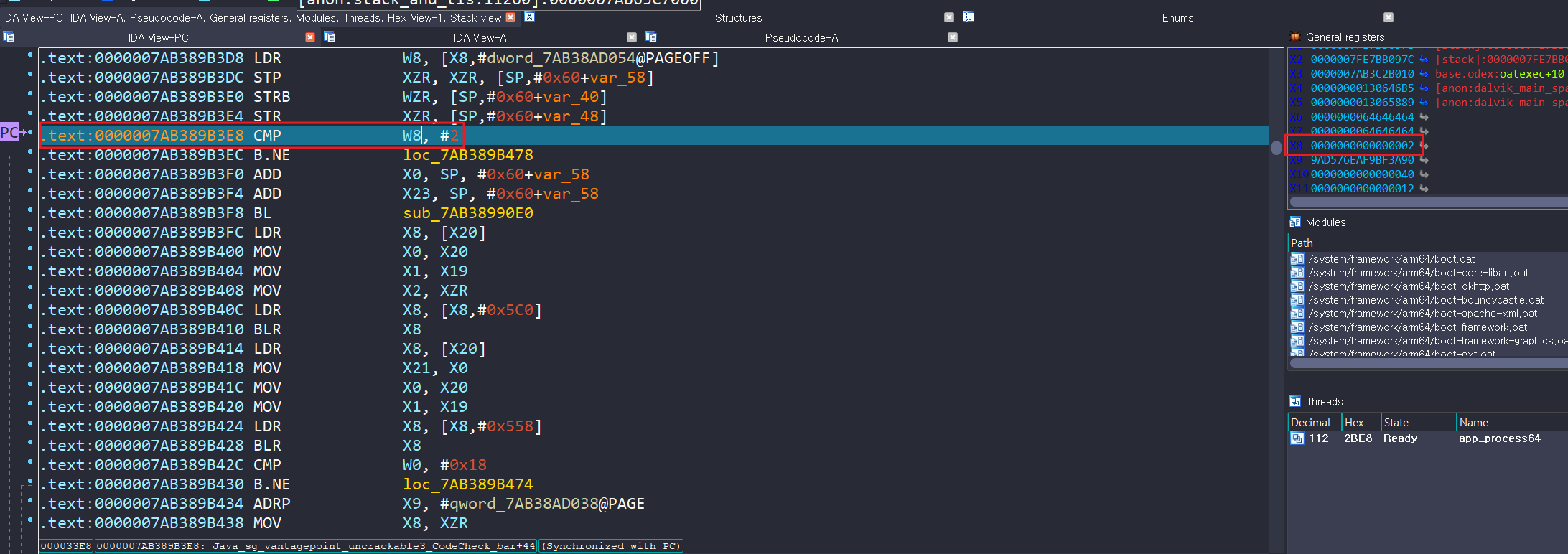Switch to the IDA View-PC tab
Screen dimensions: 1568x554
click(158, 37)
